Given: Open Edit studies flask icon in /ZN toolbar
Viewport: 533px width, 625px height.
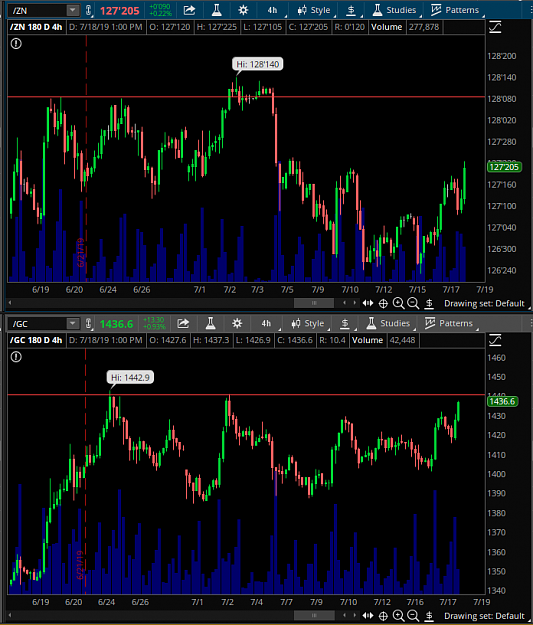Looking at the screenshot, I should coord(216,10).
